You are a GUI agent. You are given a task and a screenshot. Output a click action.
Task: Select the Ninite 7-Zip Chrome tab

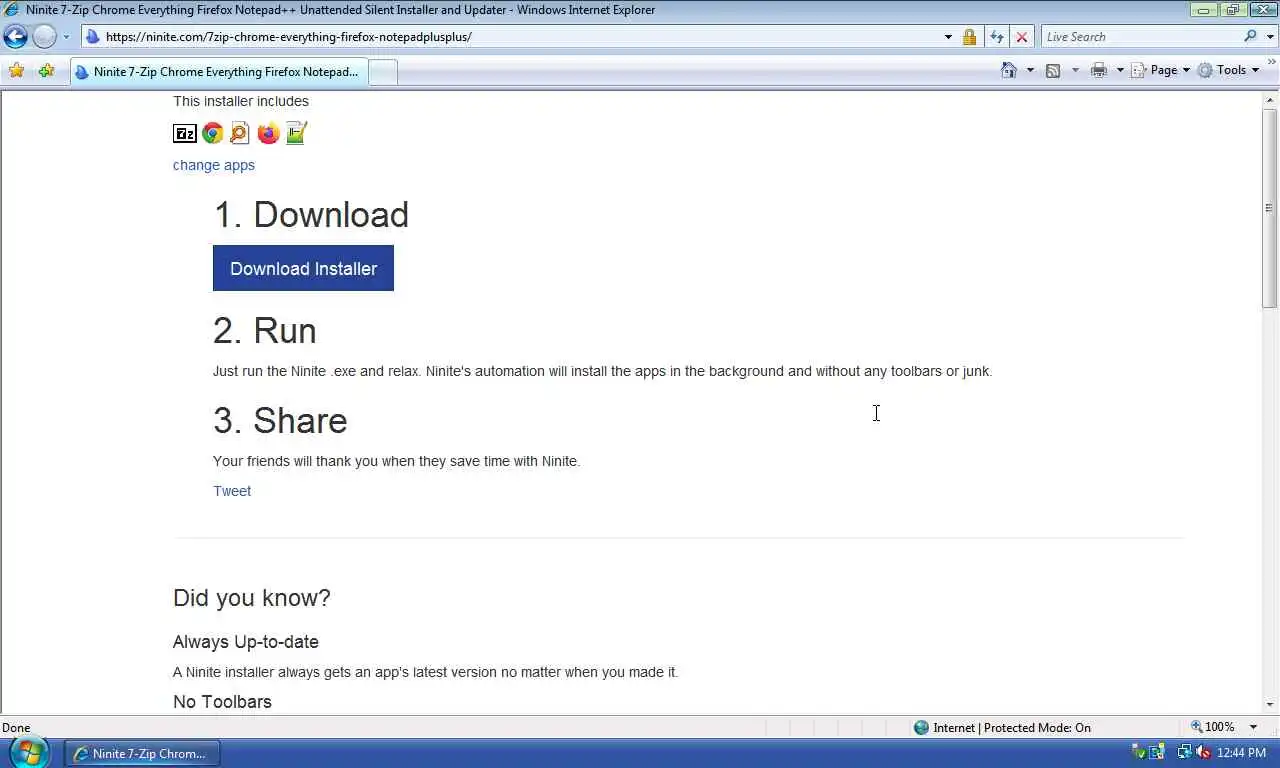click(x=218, y=72)
